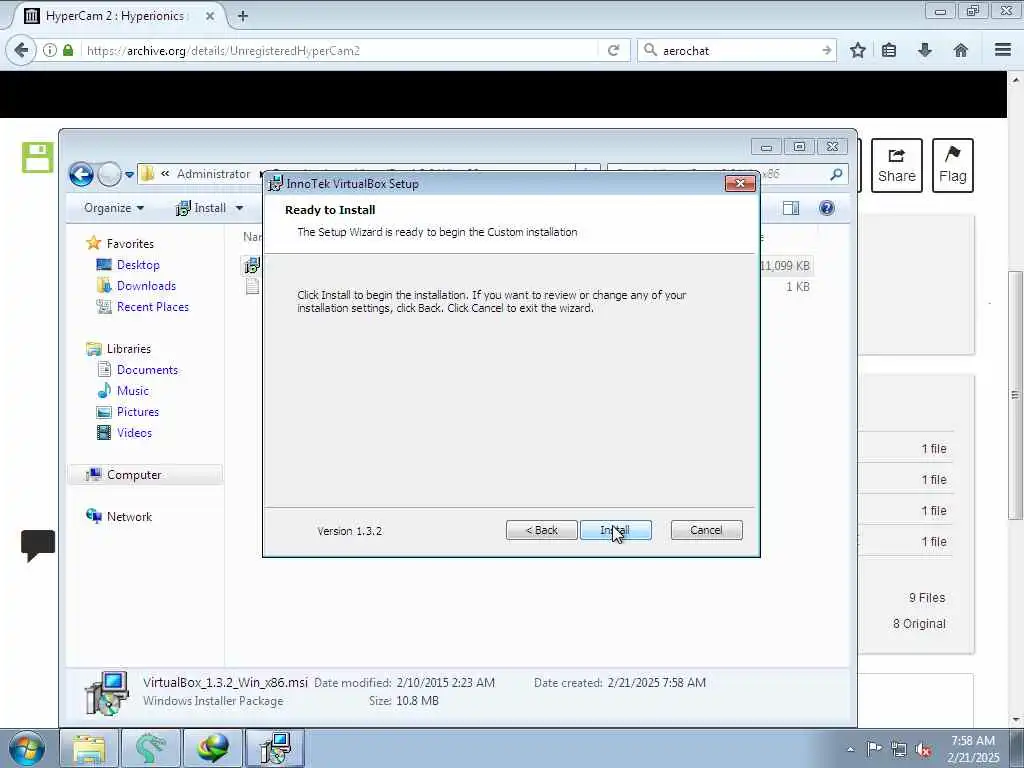Click the green padlock security icon
The image size is (1024, 768).
pos(68,50)
